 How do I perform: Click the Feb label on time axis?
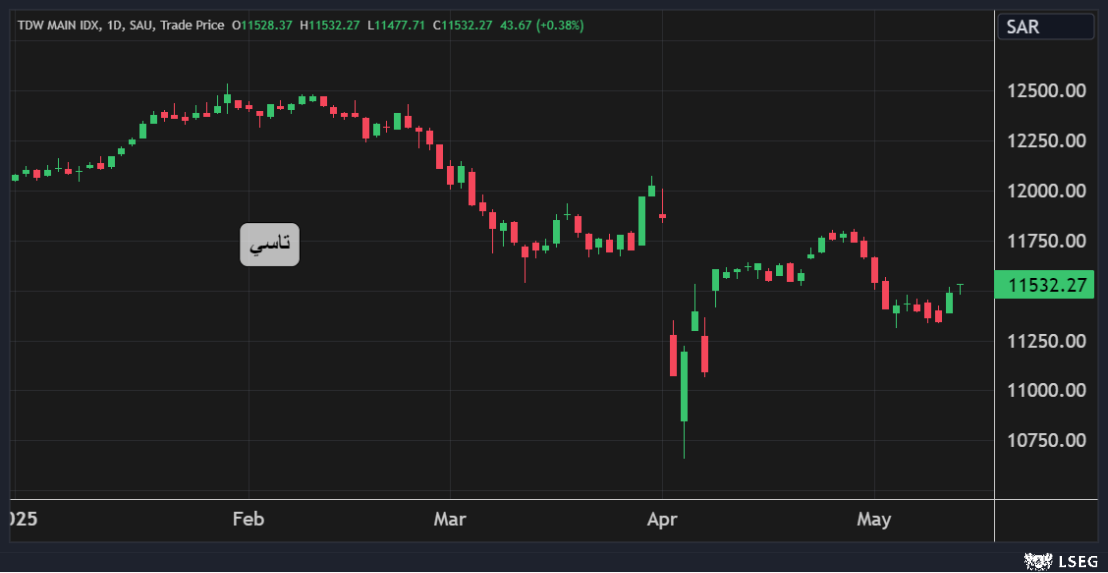[247, 520]
